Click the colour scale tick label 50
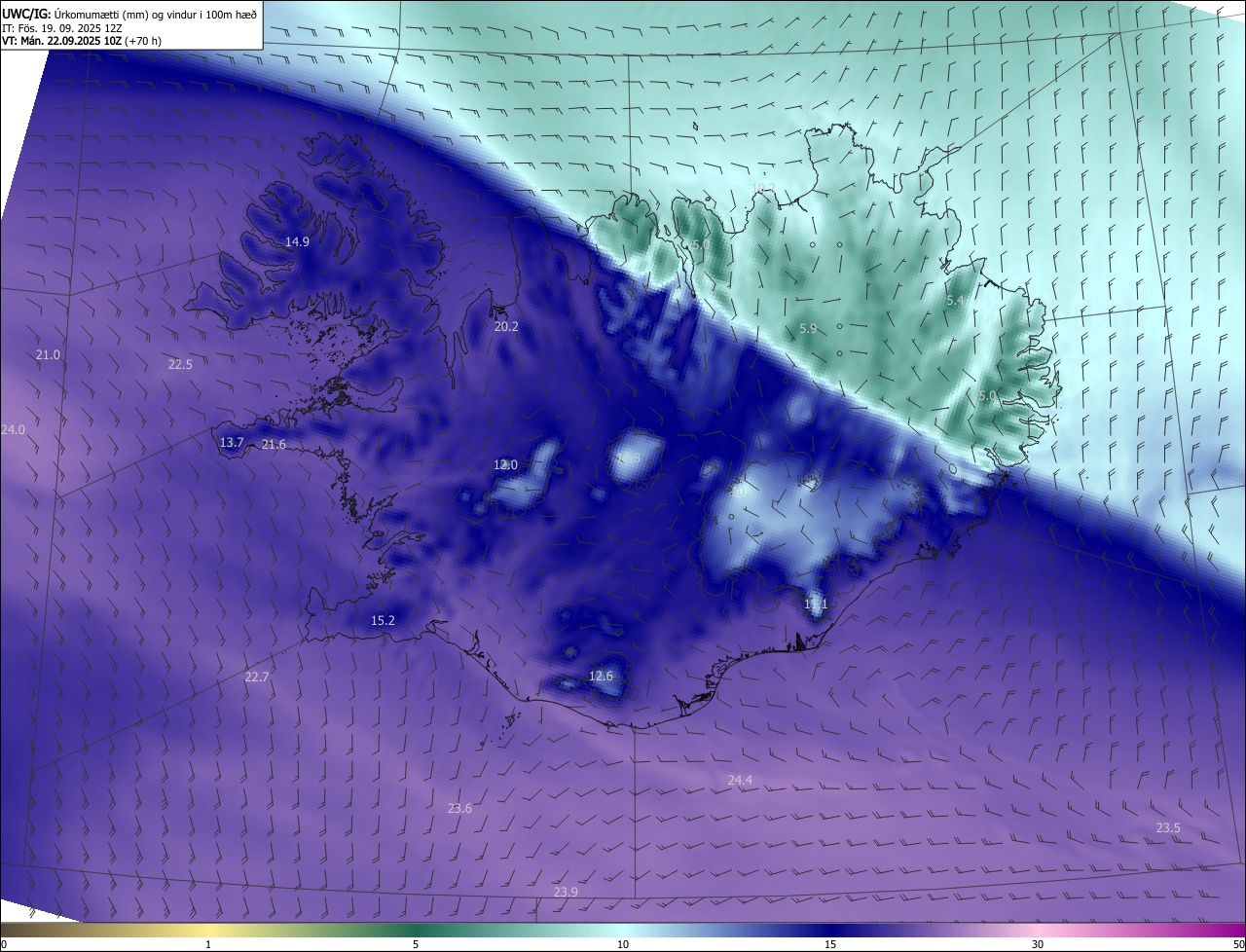The width and height of the screenshot is (1246, 952). coord(1238,944)
